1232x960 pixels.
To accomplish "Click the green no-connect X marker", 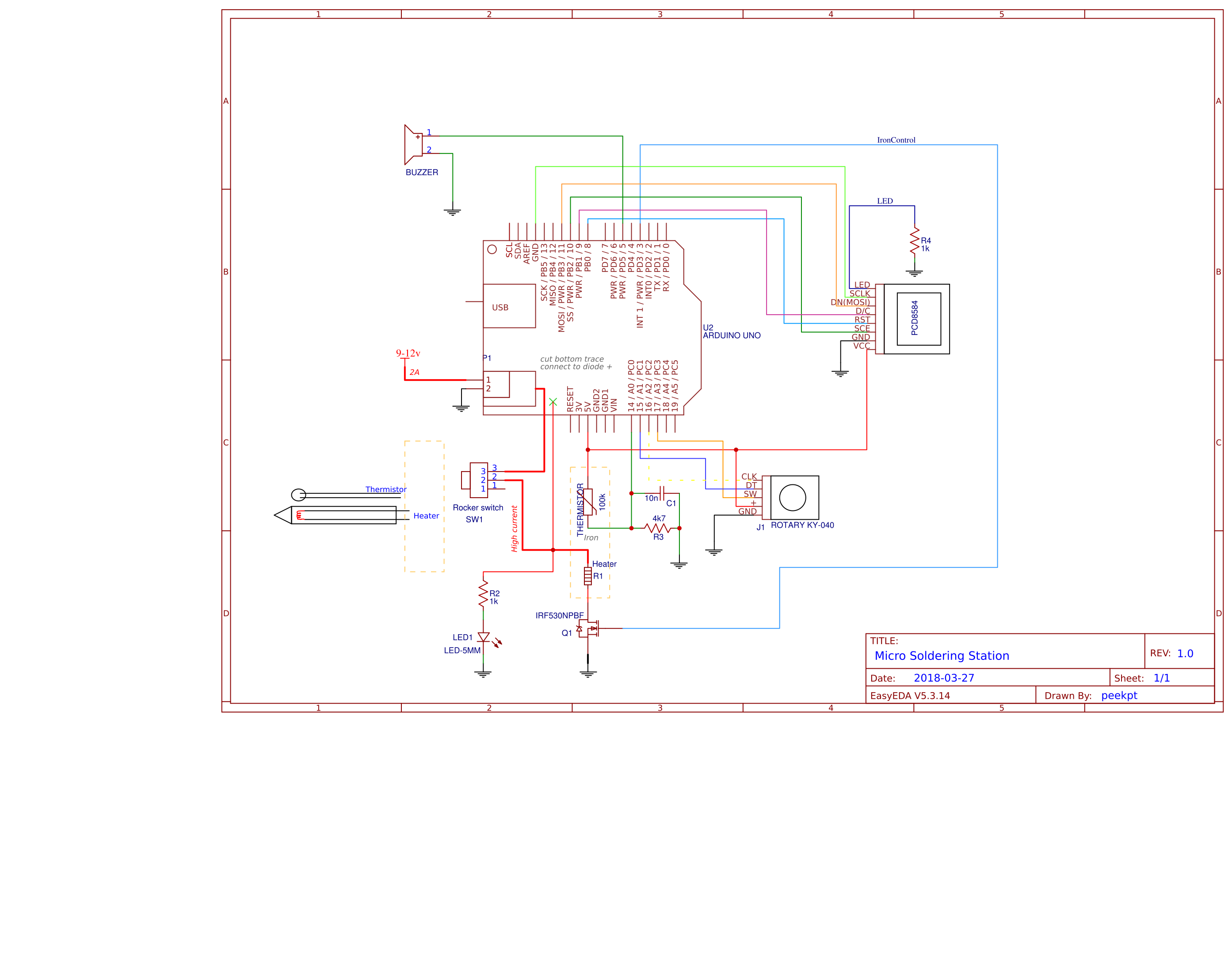I will tap(553, 402).
